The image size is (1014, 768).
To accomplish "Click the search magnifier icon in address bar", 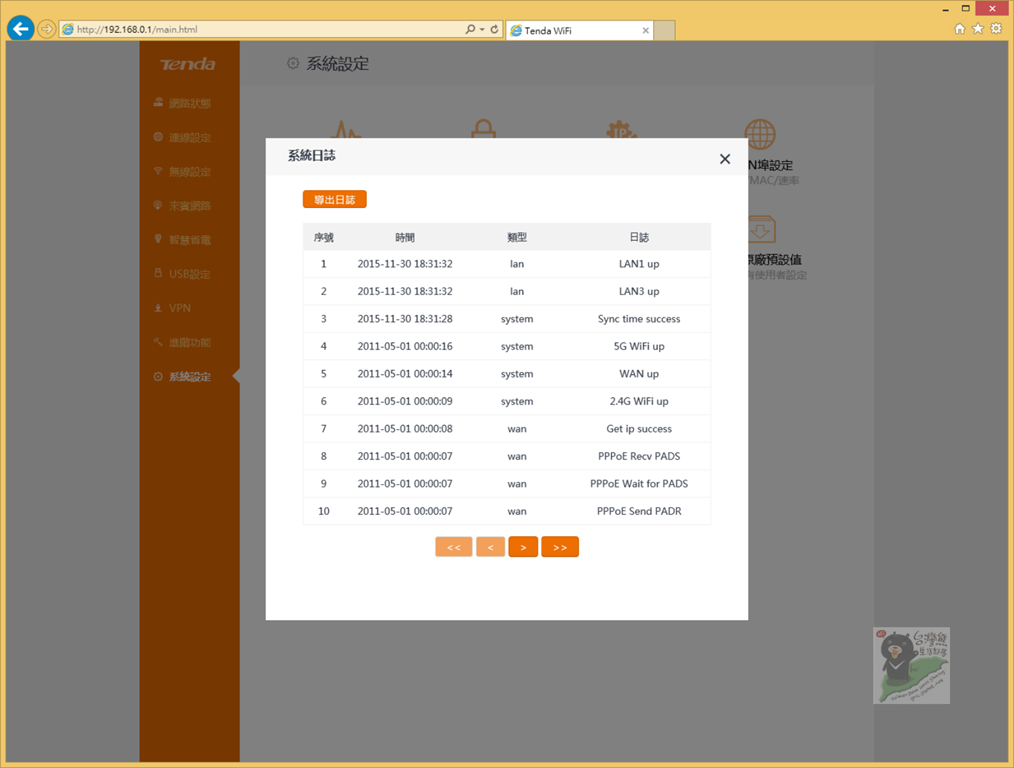I will click(470, 29).
